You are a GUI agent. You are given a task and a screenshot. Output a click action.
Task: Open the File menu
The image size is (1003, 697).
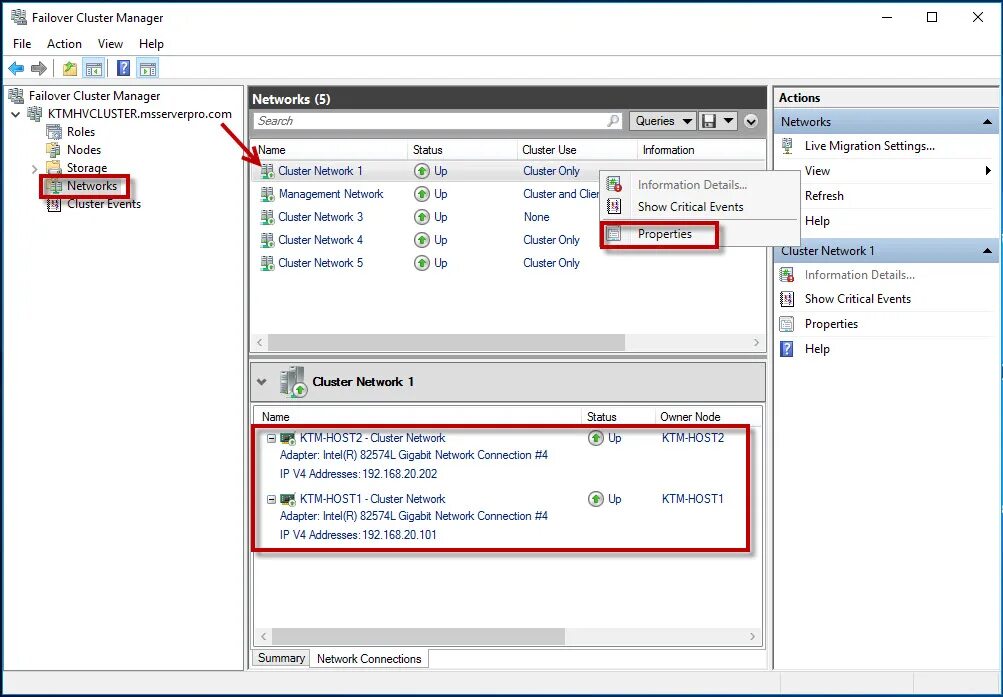(x=22, y=43)
